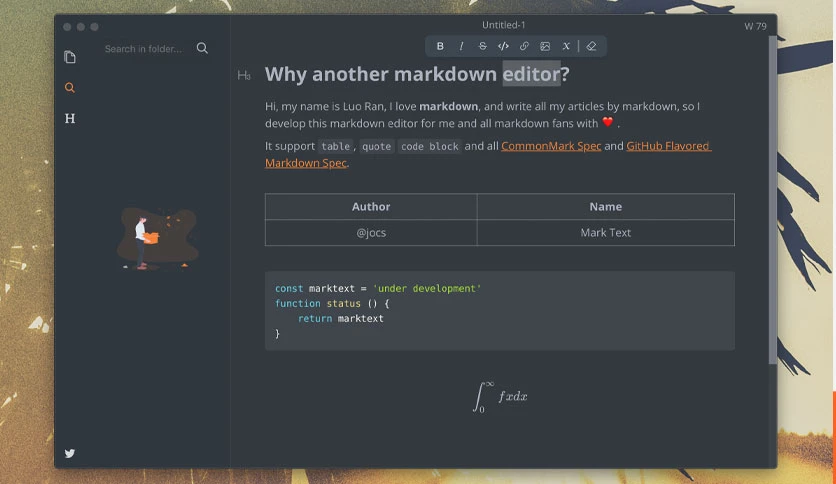Click the H3 heading level marker
The image size is (836, 484).
(x=244, y=76)
